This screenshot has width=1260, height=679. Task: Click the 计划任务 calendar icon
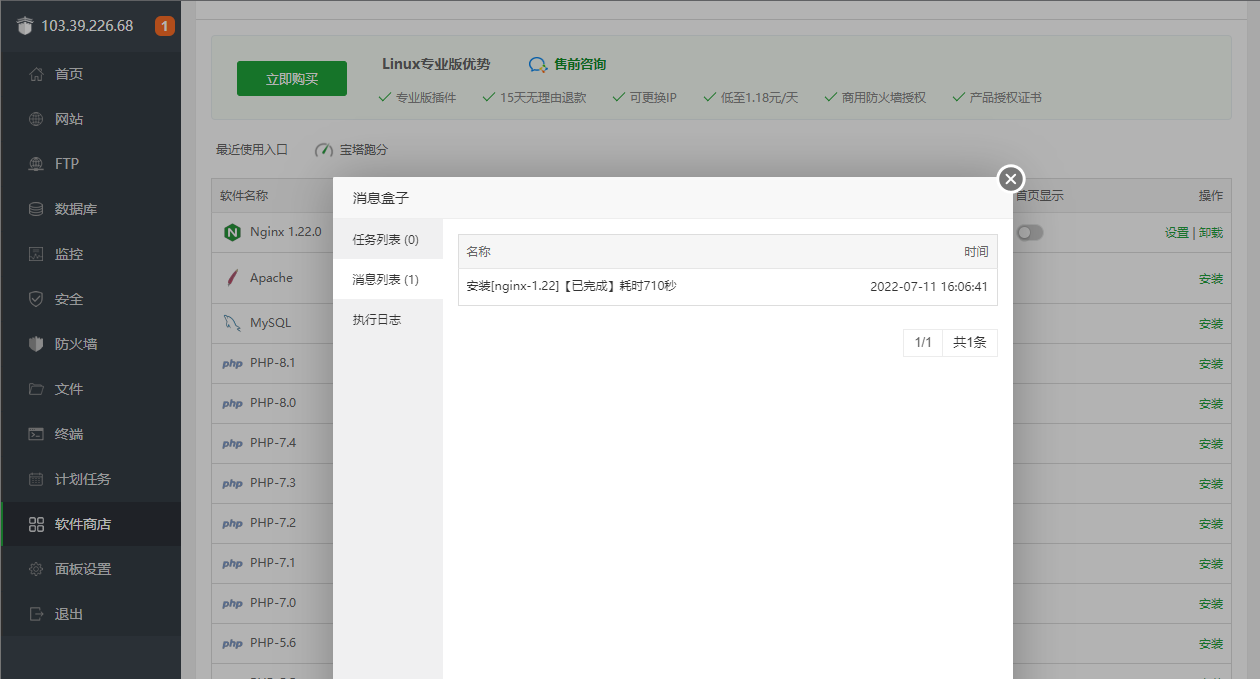pyautogui.click(x=36, y=479)
